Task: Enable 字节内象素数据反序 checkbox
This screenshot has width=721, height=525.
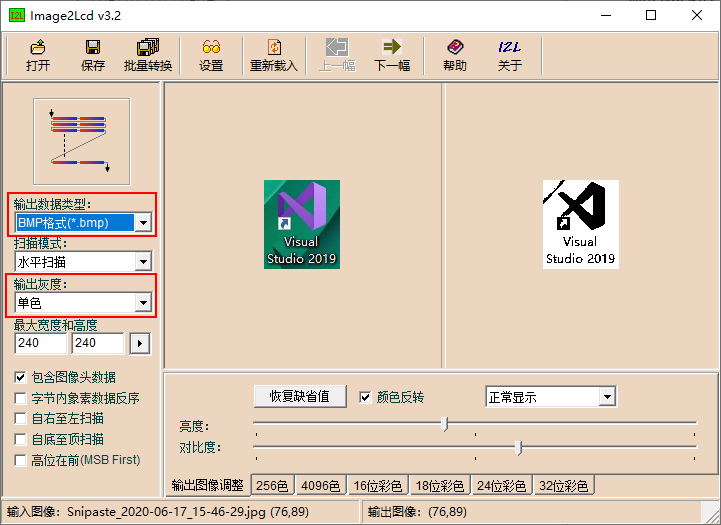Action: [20, 398]
